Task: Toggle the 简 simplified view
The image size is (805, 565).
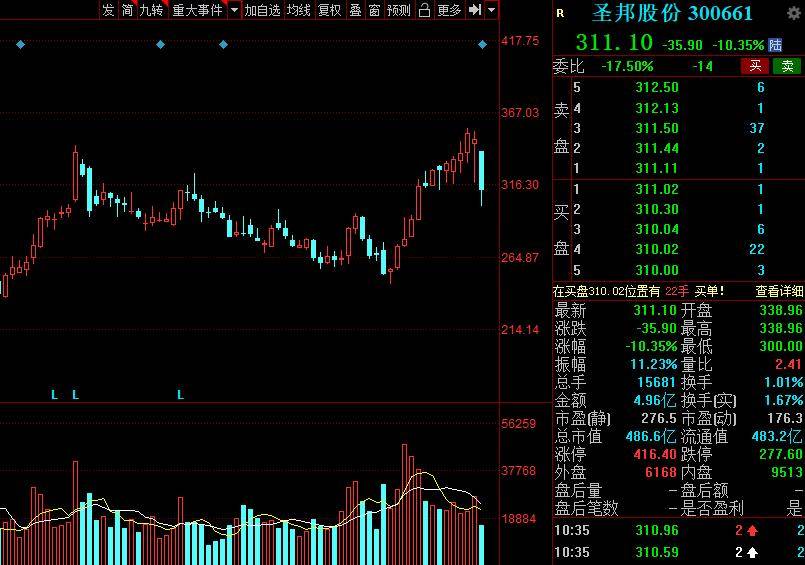Action: click(x=127, y=10)
